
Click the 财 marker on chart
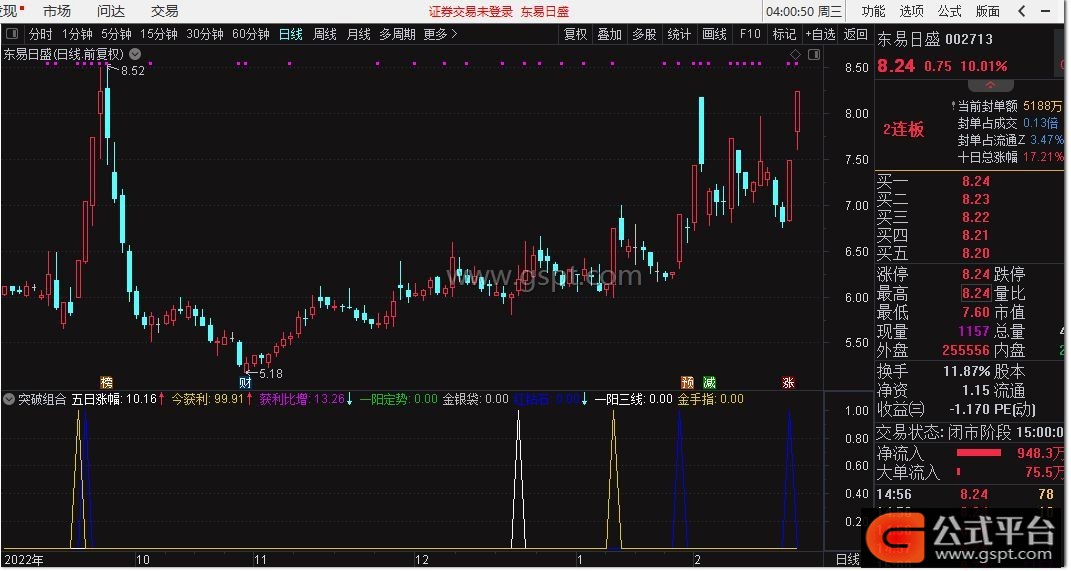click(245, 382)
